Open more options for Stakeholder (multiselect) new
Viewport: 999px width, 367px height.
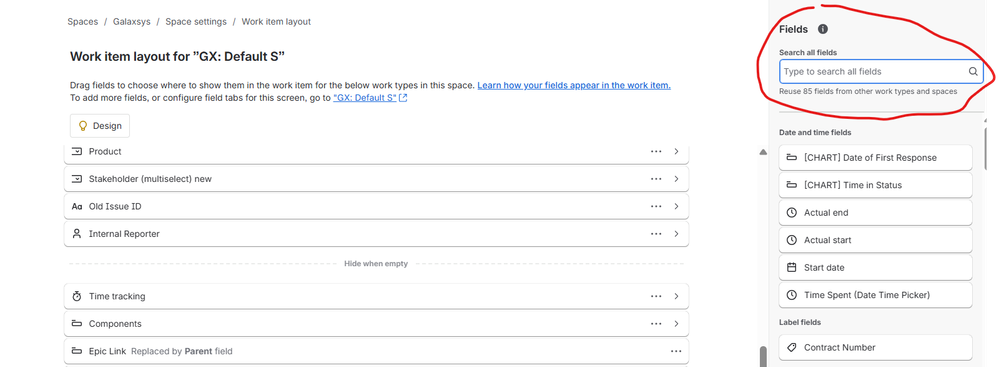[x=656, y=179]
